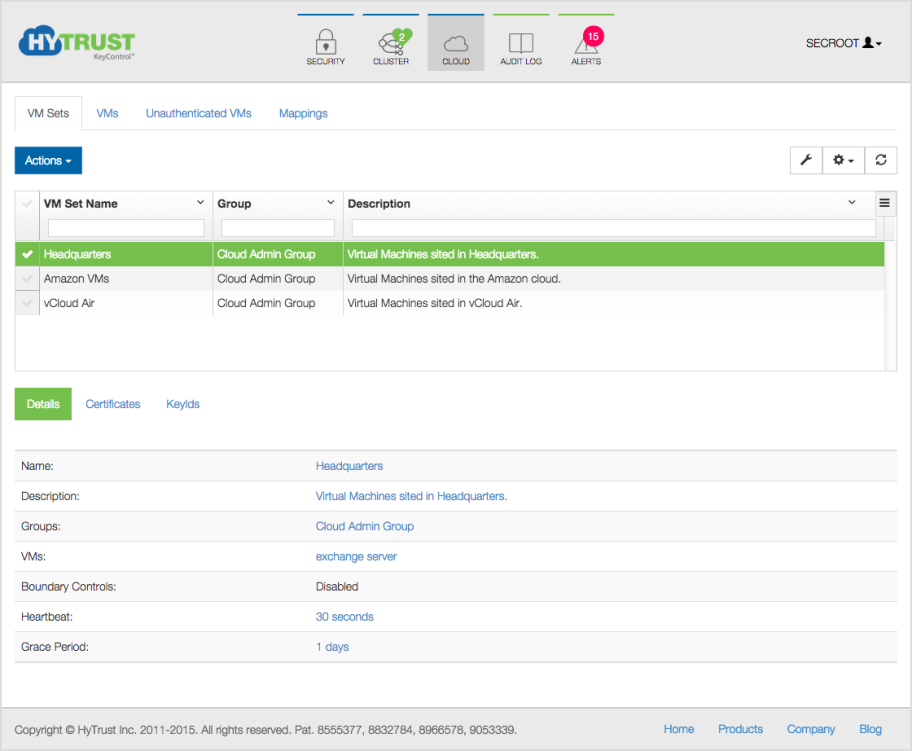Click the Headquarters row description cell
The width and height of the screenshot is (912, 751).
(614, 254)
